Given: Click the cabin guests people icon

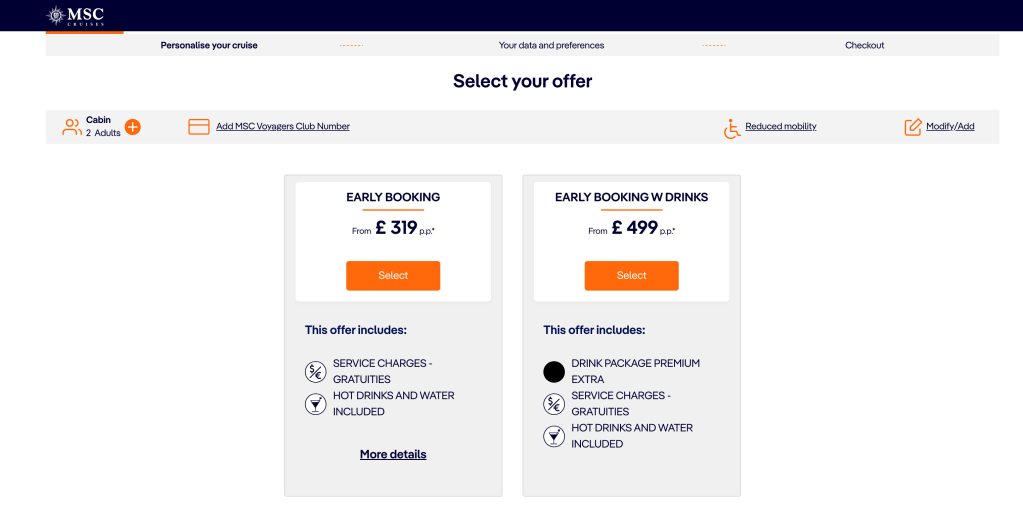Looking at the screenshot, I should click(x=71, y=127).
